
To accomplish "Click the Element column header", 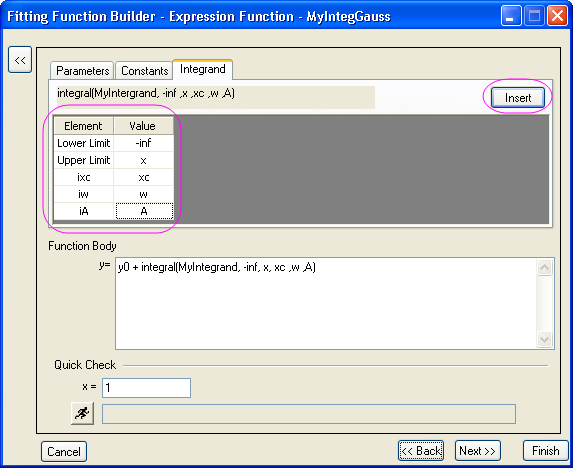I will click(x=83, y=126).
